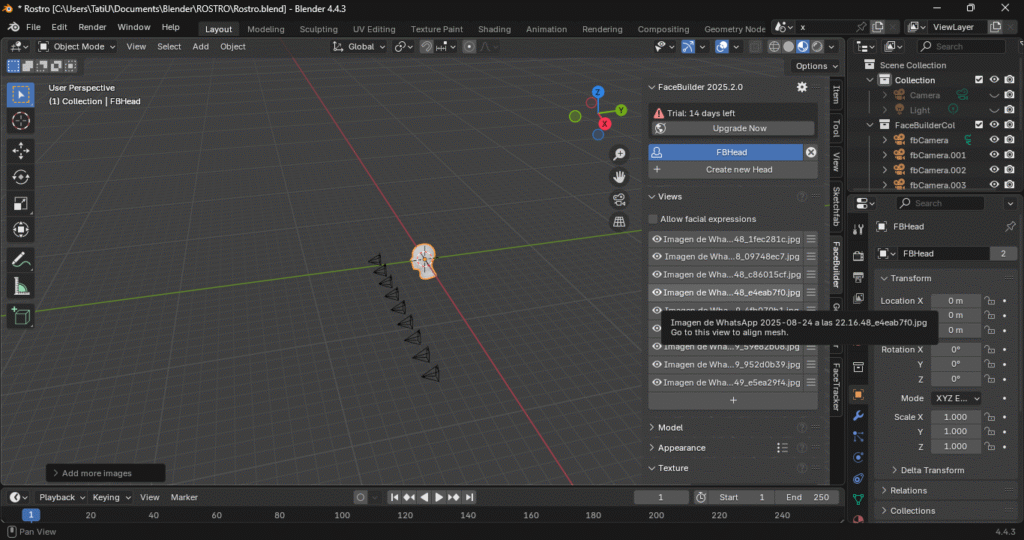Viewport: 1024px width, 540px height.
Task: Expand the Appearance panel
Action: tap(682, 448)
